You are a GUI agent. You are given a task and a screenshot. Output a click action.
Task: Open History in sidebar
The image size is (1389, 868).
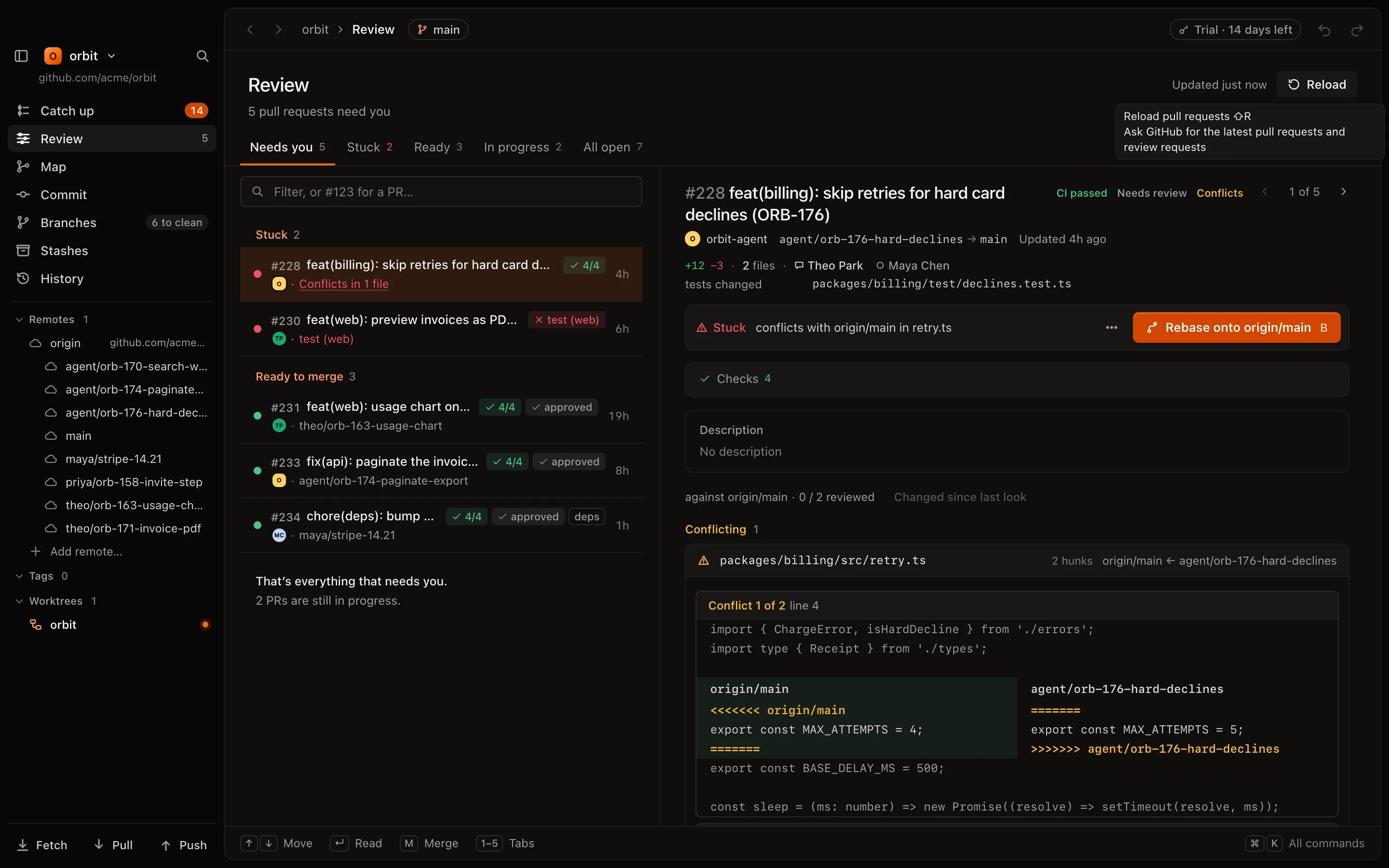[x=112, y=278]
